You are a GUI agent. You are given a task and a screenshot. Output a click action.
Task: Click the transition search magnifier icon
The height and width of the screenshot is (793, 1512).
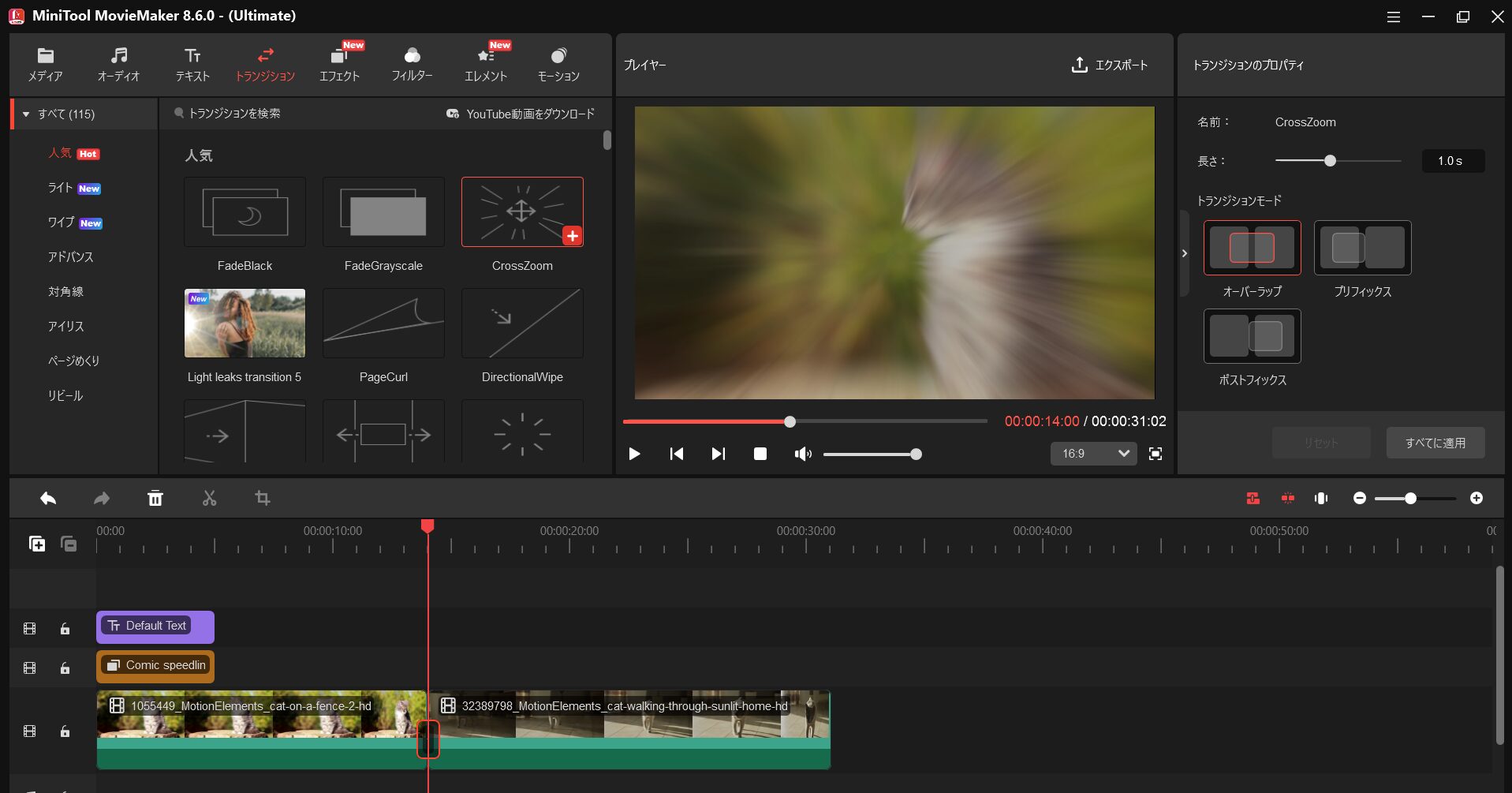[x=179, y=114]
